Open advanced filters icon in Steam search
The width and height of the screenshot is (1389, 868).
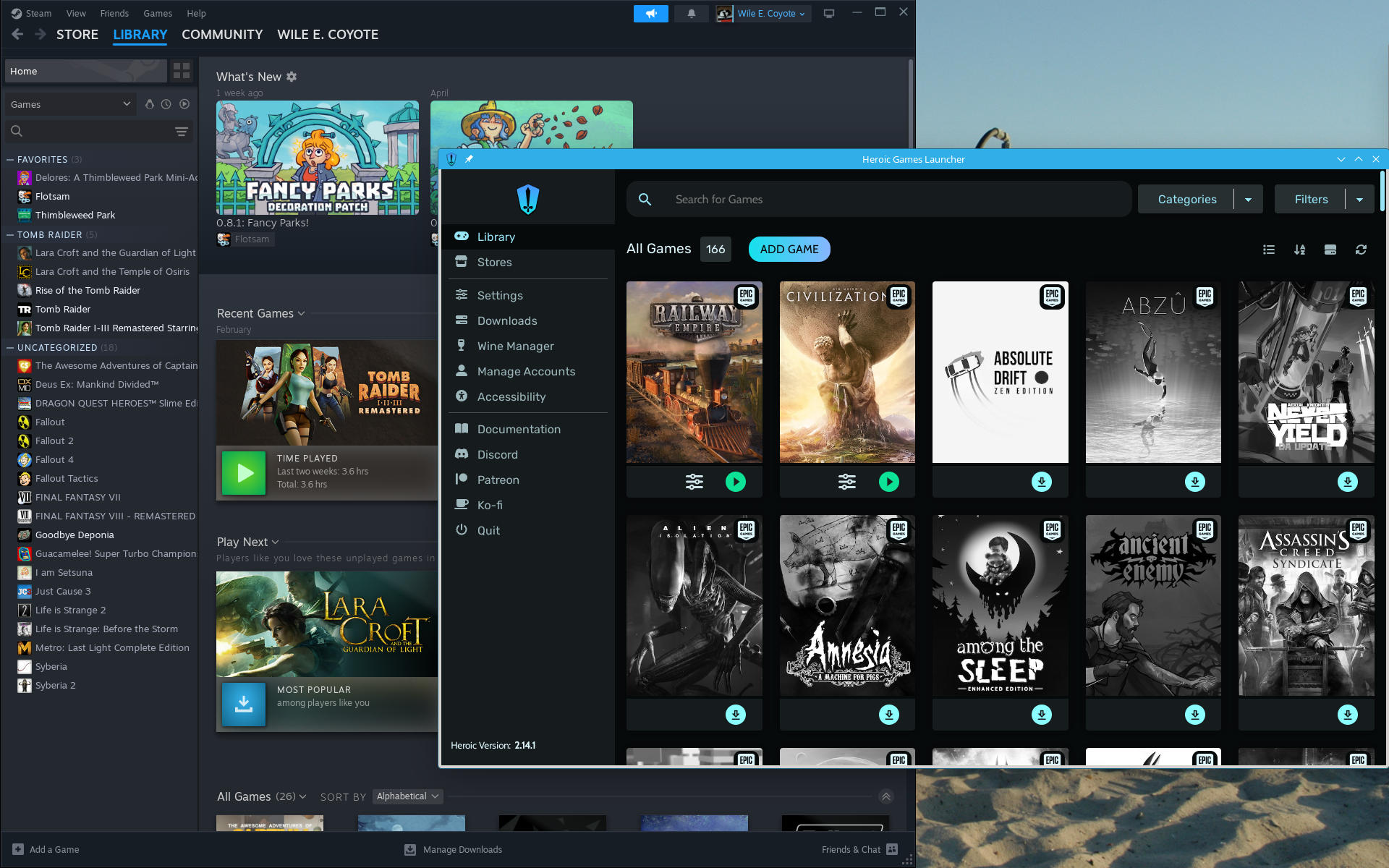coord(182,132)
